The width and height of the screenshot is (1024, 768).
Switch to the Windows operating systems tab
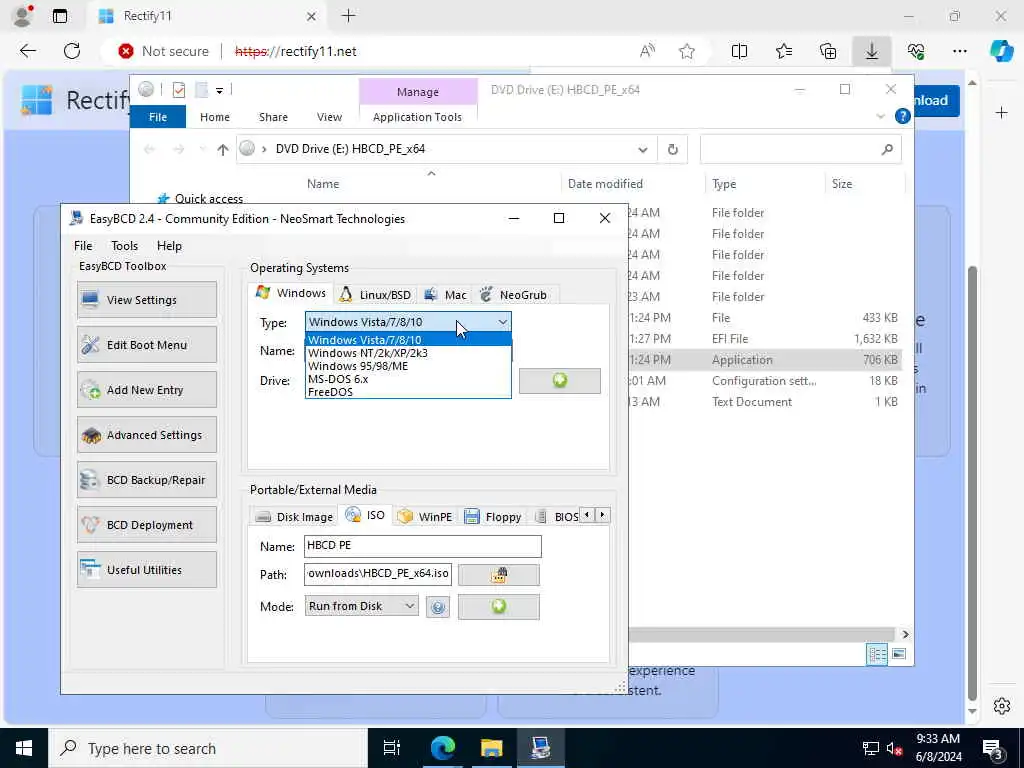291,293
